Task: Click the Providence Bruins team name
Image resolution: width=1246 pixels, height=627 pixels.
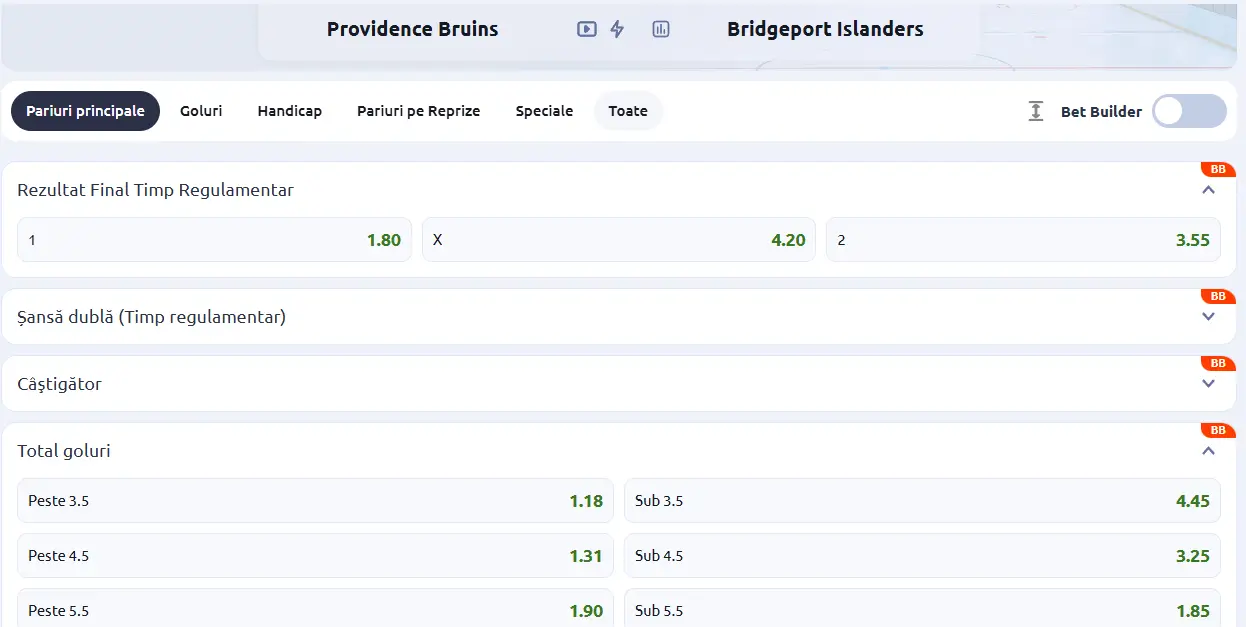Action: pyautogui.click(x=412, y=29)
